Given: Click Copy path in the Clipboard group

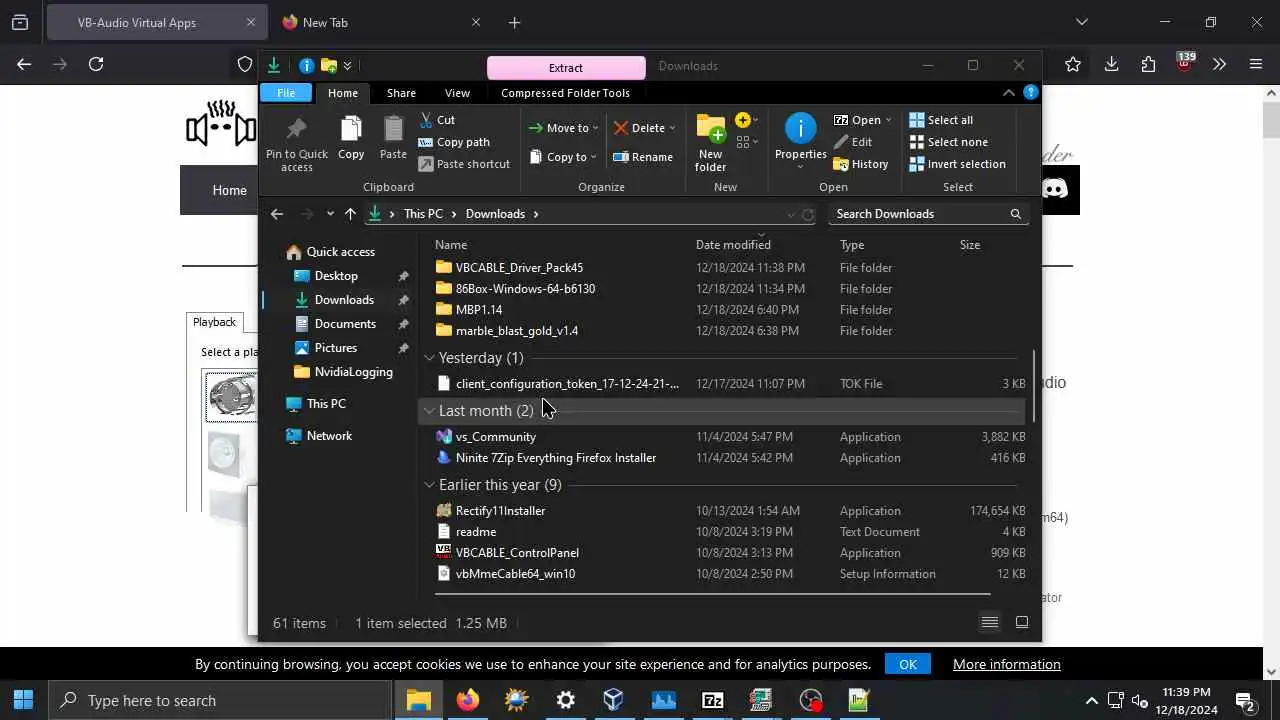Looking at the screenshot, I should [x=454, y=142].
